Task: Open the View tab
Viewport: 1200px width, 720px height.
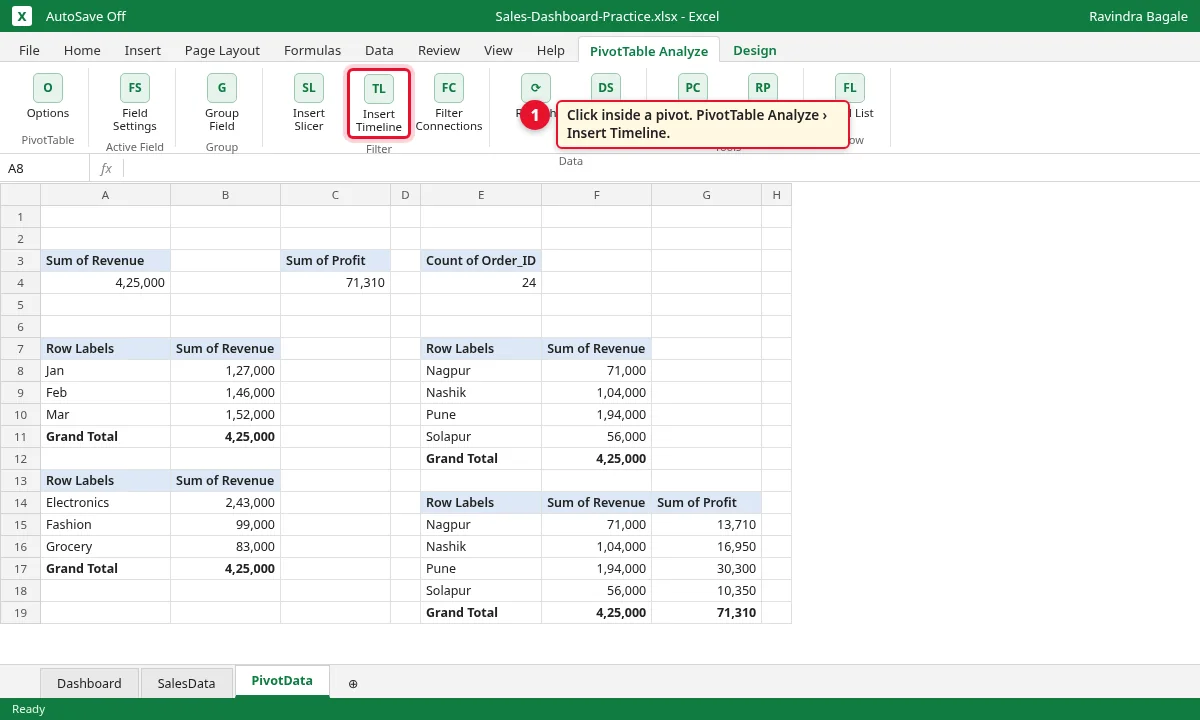Action: [498, 50]
